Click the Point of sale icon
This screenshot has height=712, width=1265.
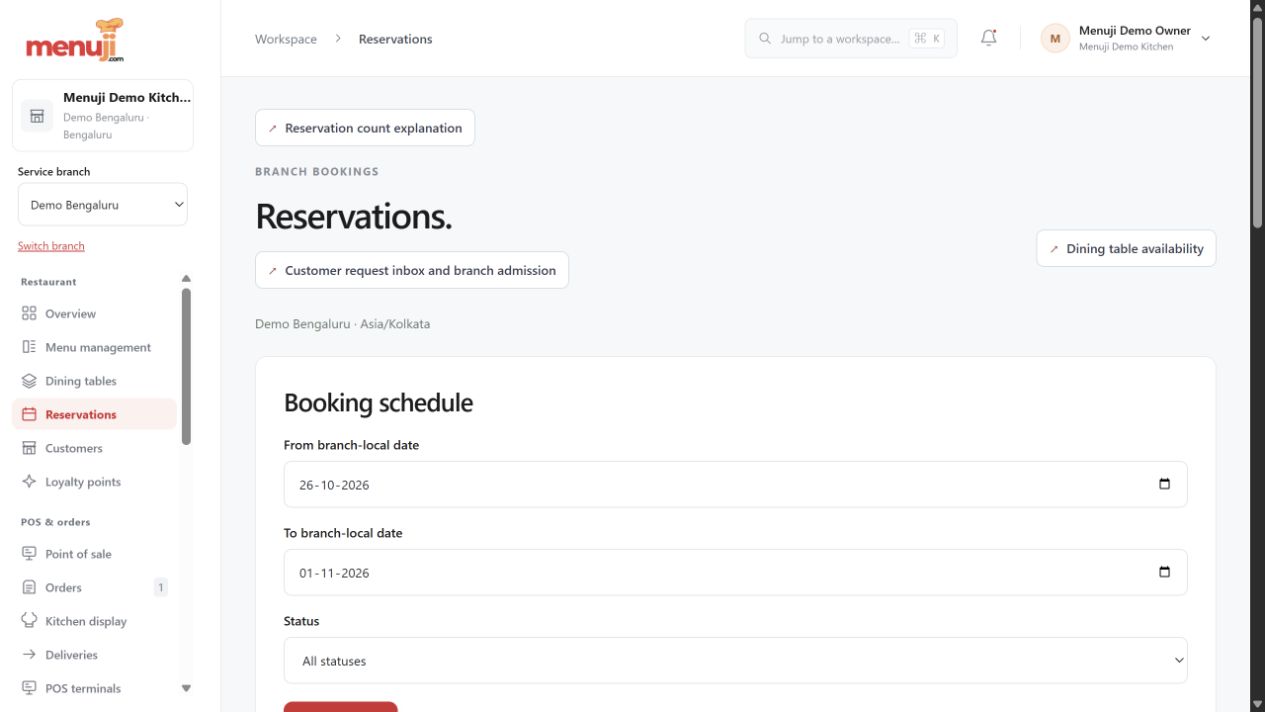29,554
